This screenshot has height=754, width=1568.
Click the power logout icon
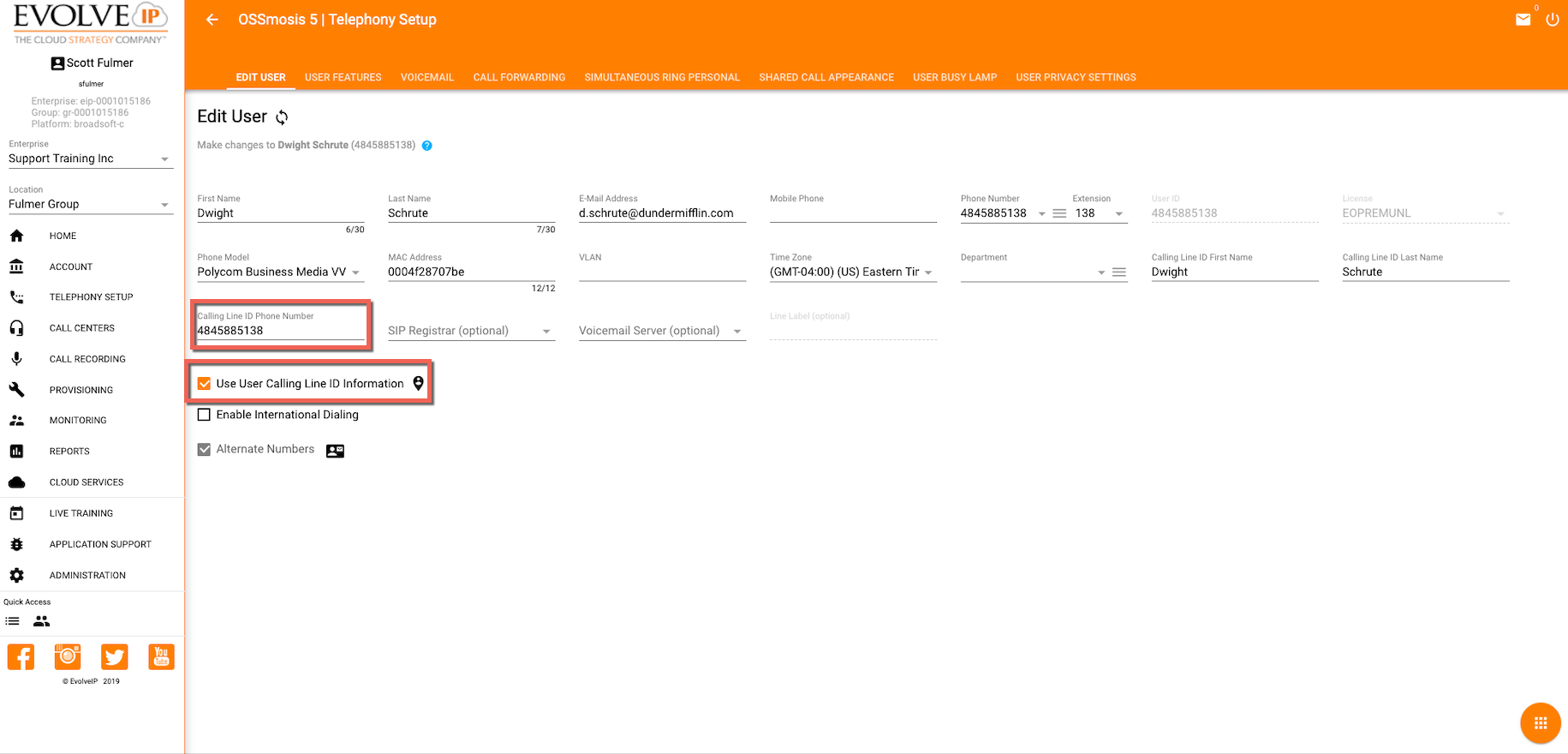coord(1552,20)
